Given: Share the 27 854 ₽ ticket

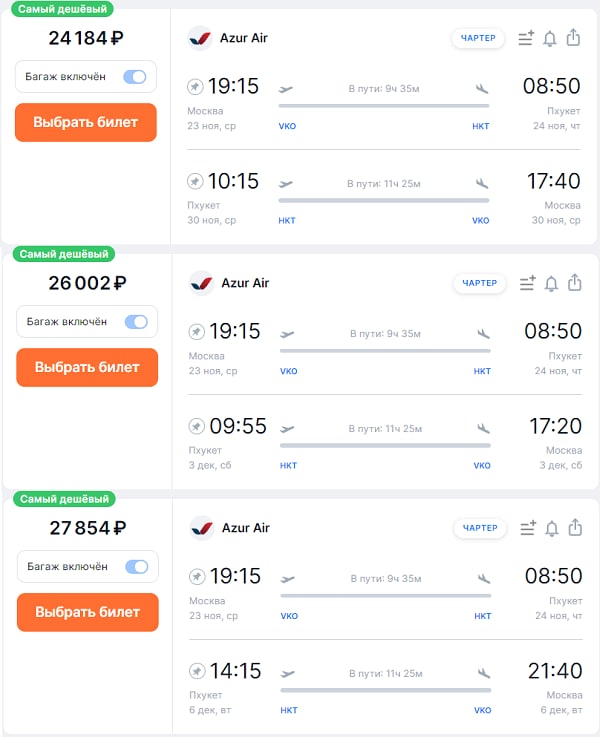Looking at the screenshot, I should [x=575, y=527].
